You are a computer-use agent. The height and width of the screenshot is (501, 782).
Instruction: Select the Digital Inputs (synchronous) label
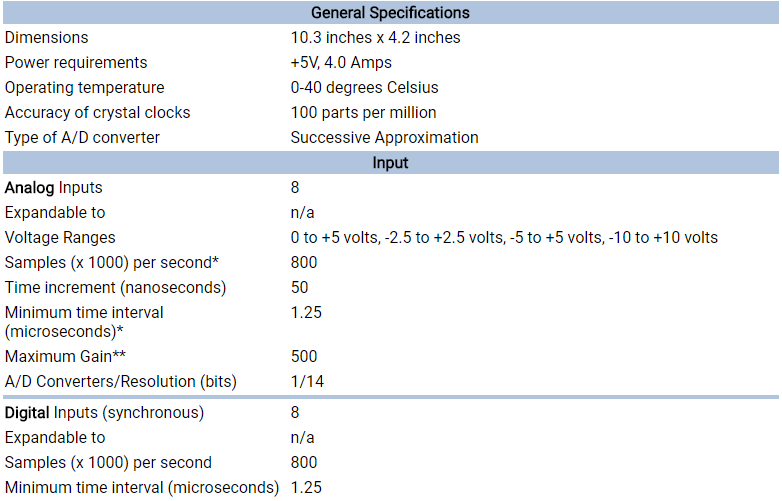(104, 413)
